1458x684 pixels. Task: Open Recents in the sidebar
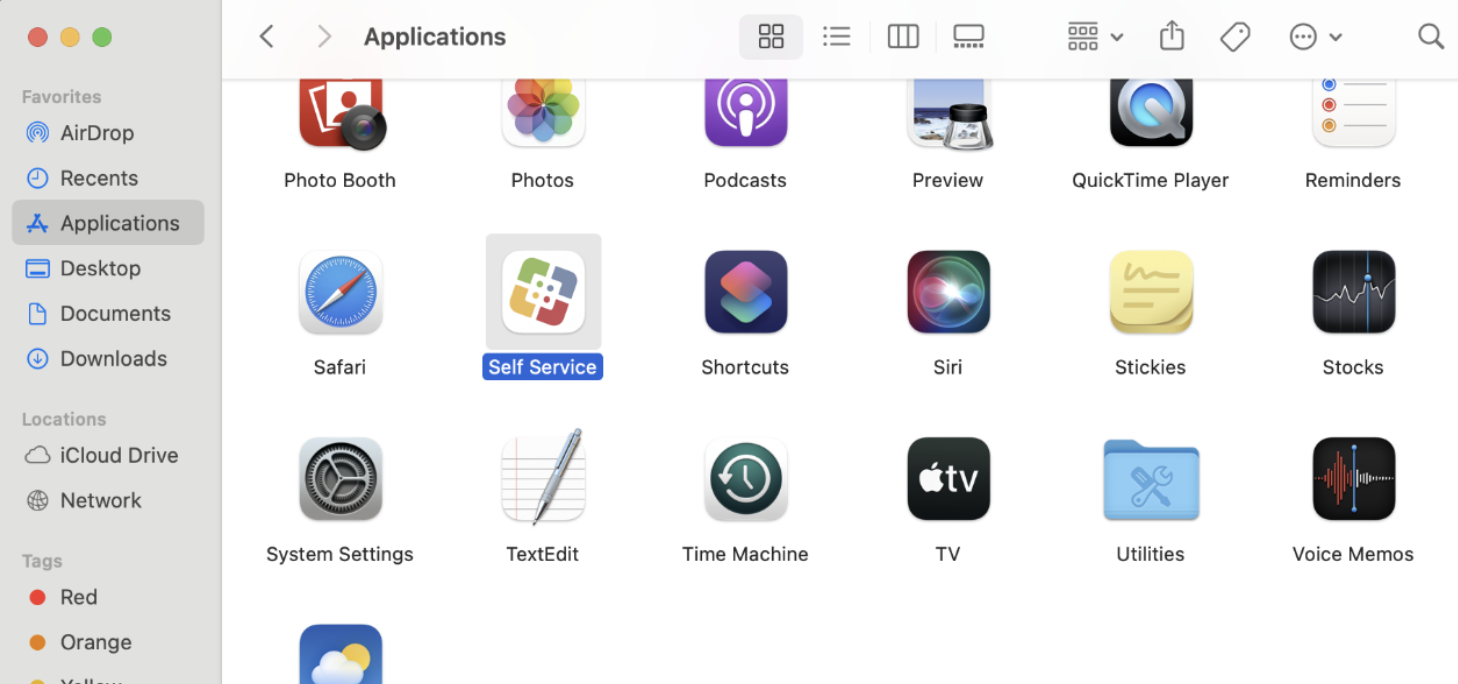click(x=108, y=178)
